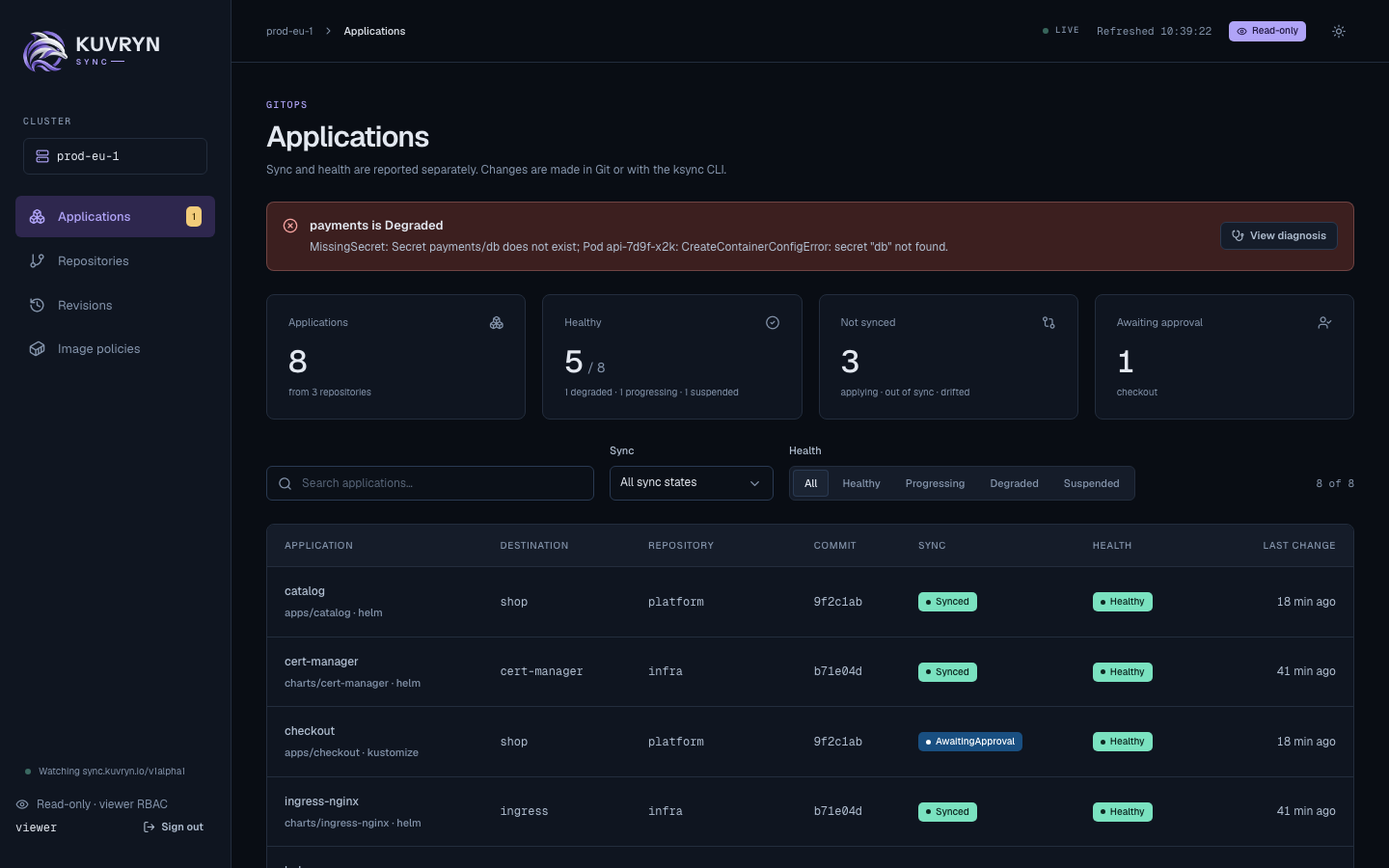Go to Image policies page
The width and height of the screenshot is (1389, 868).
pos(115,349)
